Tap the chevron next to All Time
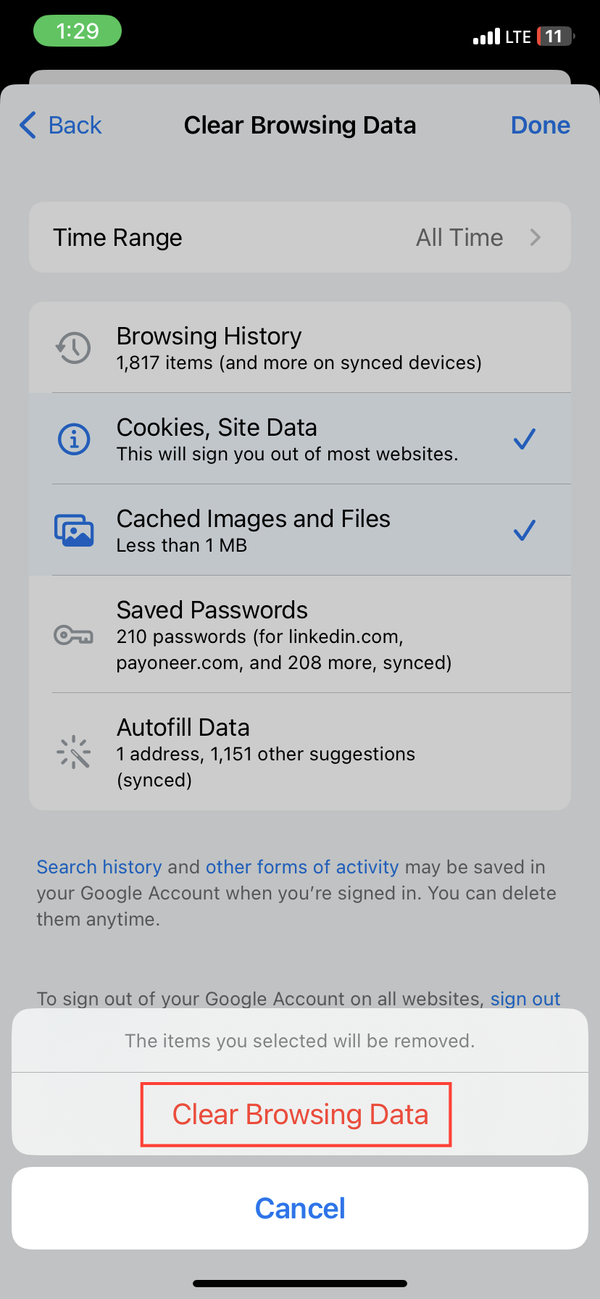This screenshot has width=600, height=1299. pyautogui.click(x=536, y=238)
